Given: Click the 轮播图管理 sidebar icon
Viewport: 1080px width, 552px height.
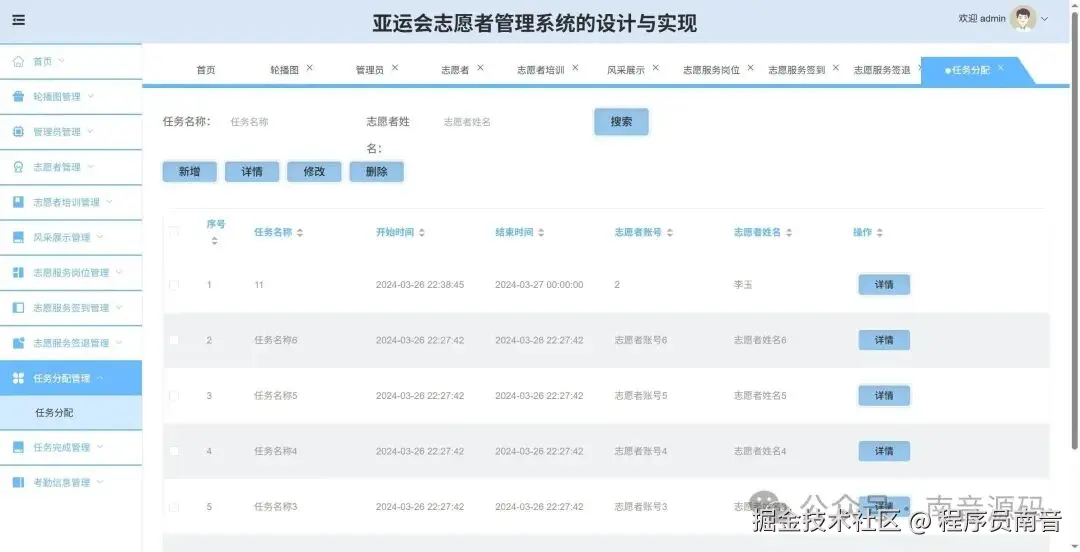Looking at the screenshot, I should (19, 96).
